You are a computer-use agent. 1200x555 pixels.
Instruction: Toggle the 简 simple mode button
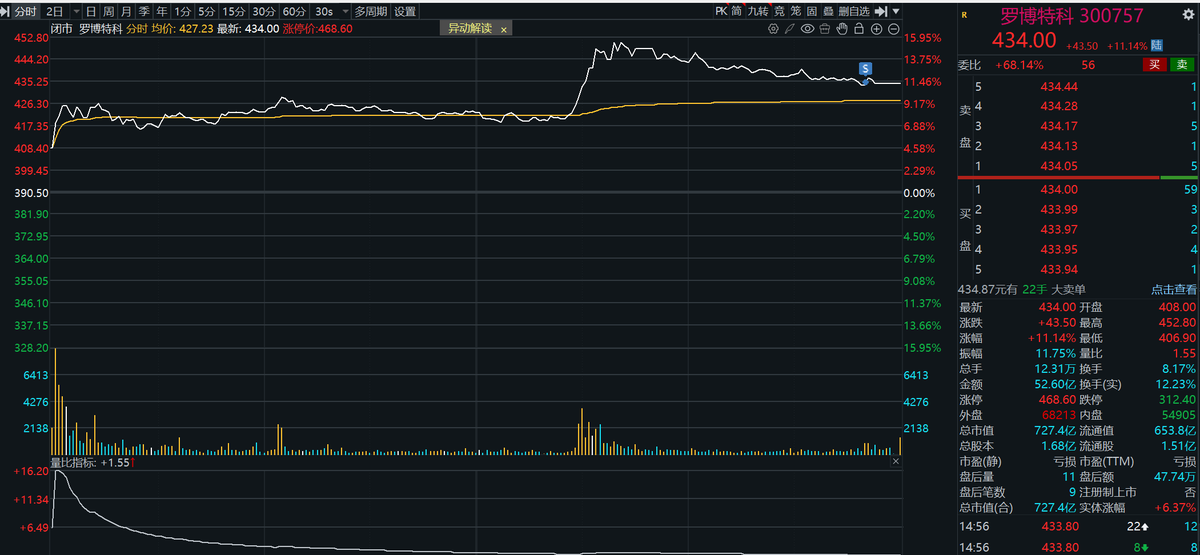click(737, 11)
